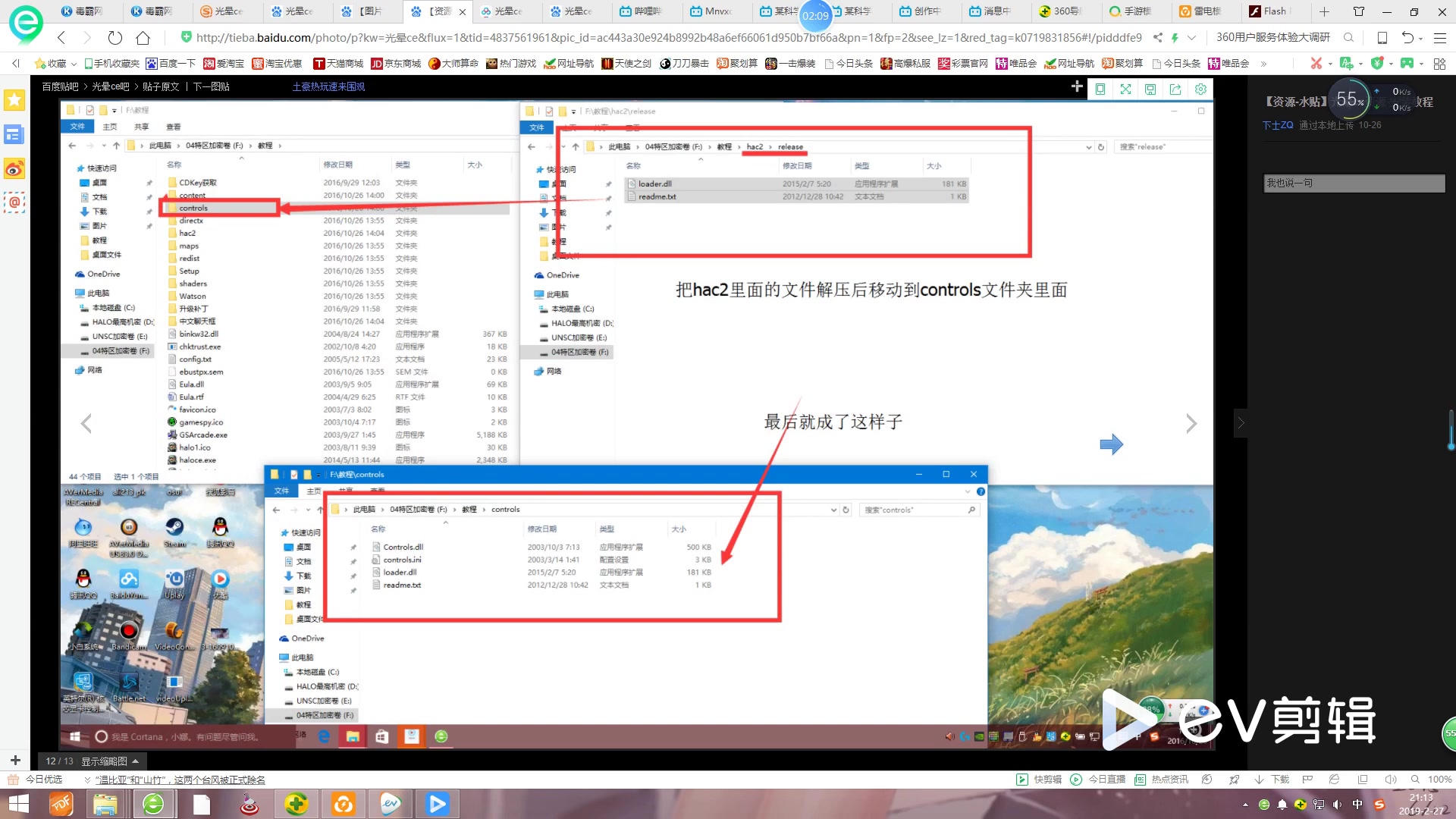Toggle the sound icon in status bar
The width and height of the screenshot is (1456, 819).
pos(1390,780)
